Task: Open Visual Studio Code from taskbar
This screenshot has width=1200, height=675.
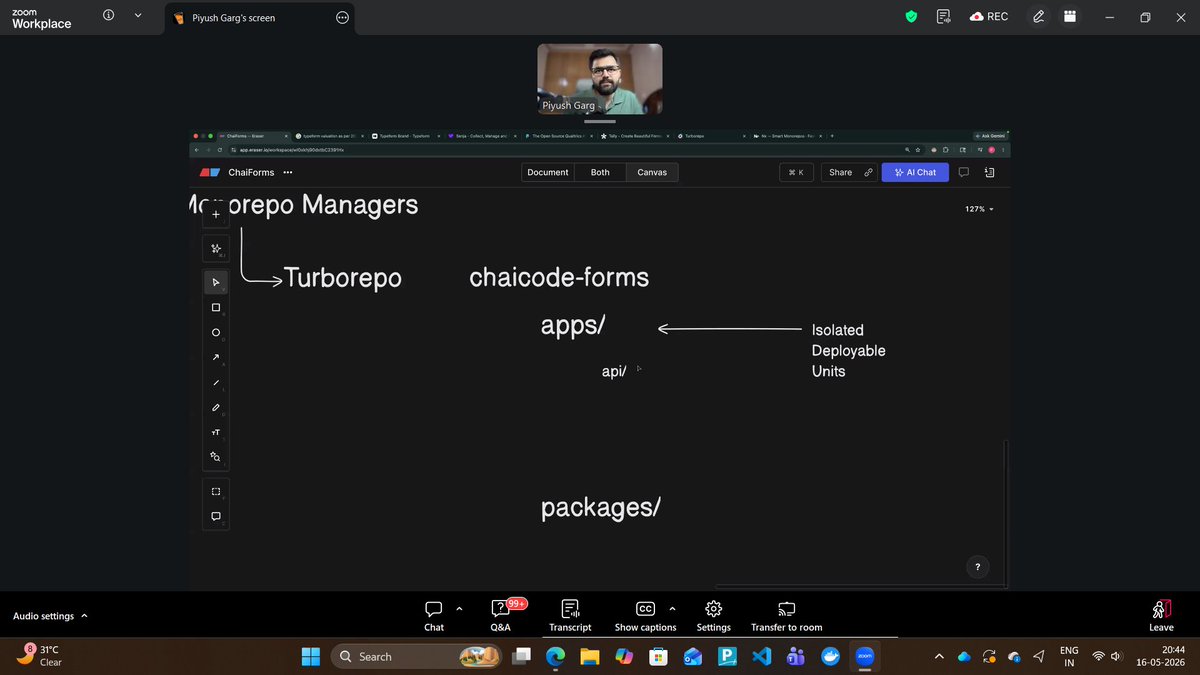Action: (x=762, y=656)
